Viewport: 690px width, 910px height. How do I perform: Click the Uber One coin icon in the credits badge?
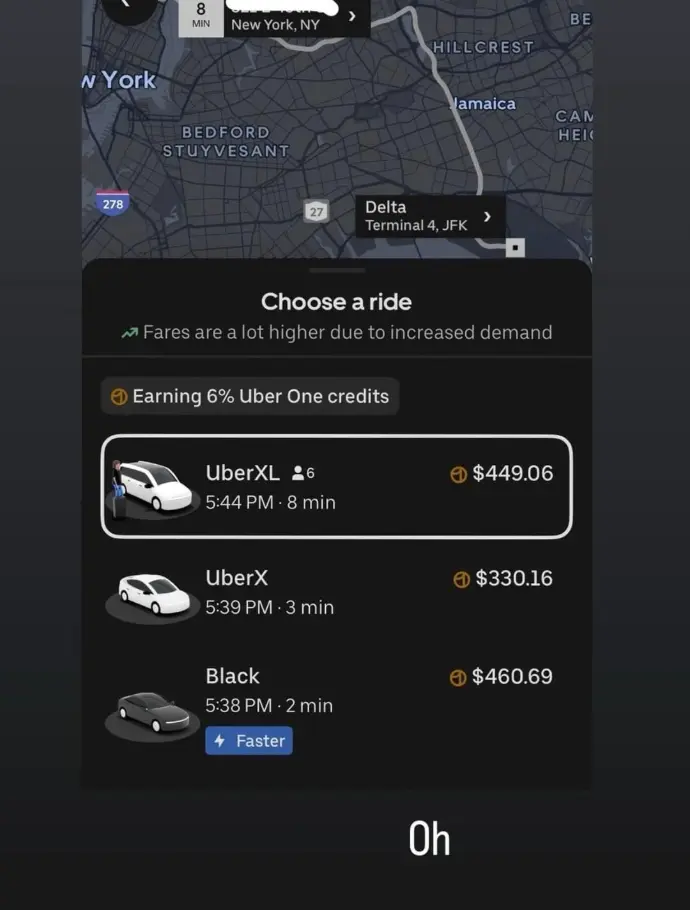(x=119, y=397)
